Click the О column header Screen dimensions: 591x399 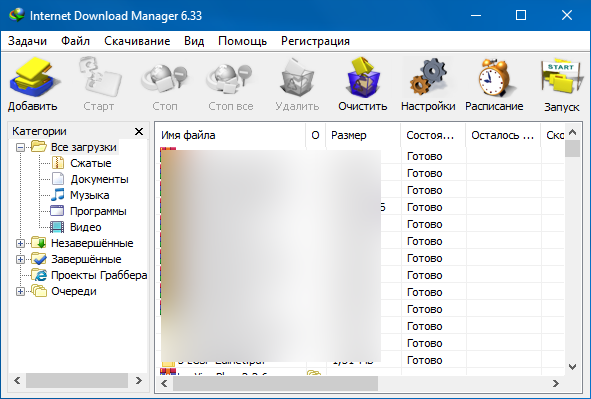point(315,135)
